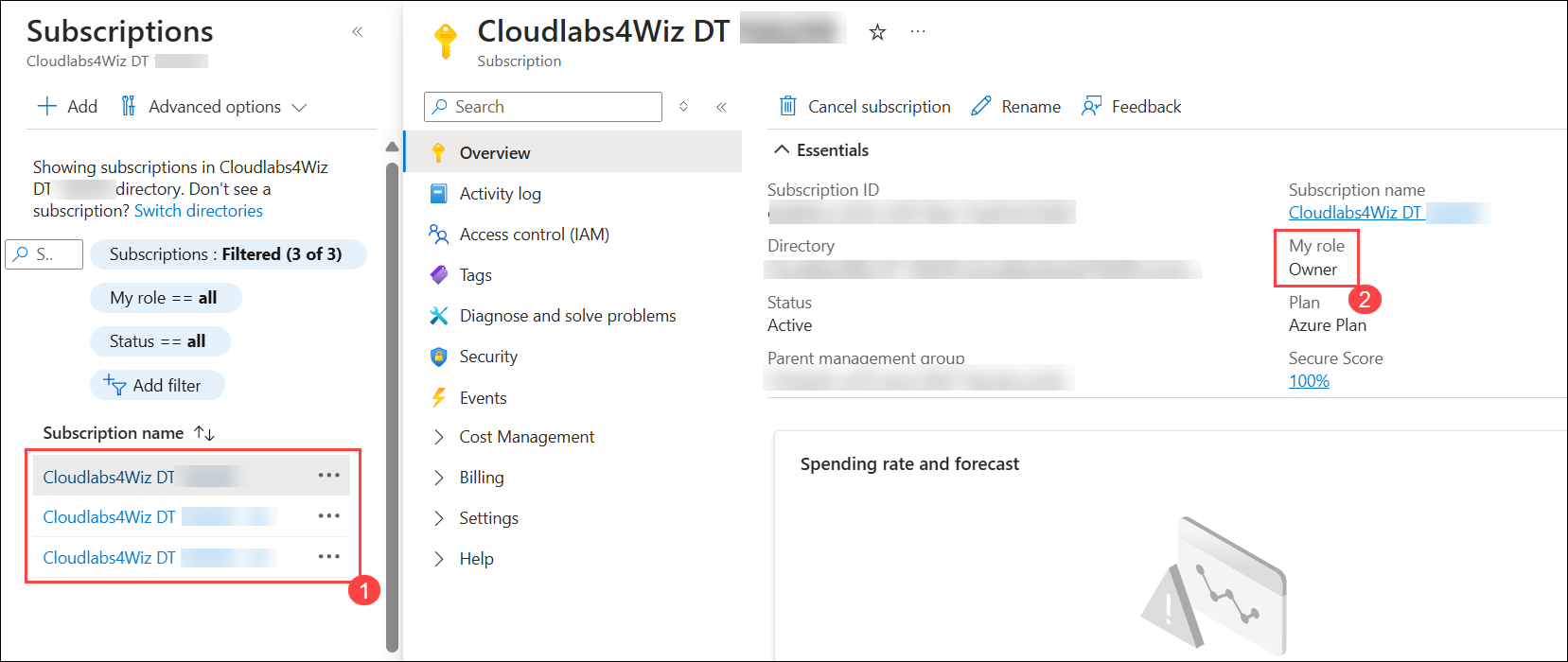Click the Feedback person icon
1568x662 pixels.
pos(1091,106)
